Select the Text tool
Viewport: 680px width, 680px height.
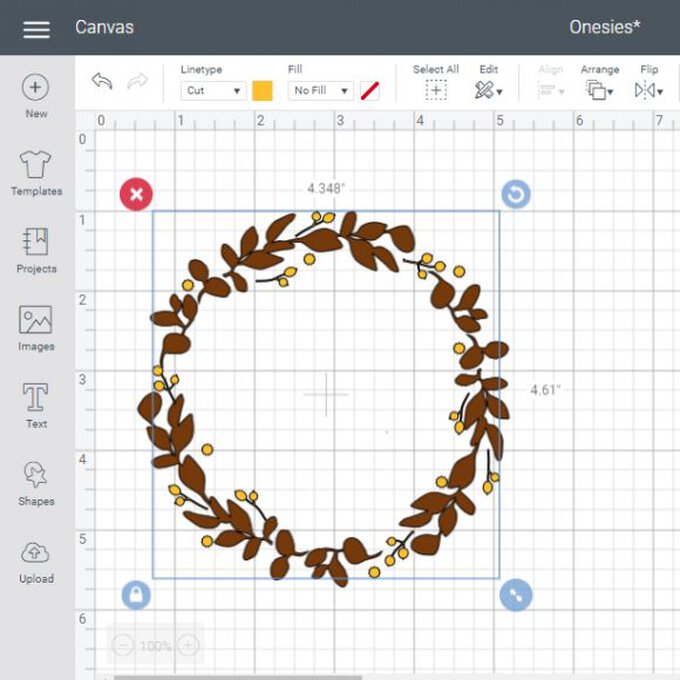(x=36, y=398)
